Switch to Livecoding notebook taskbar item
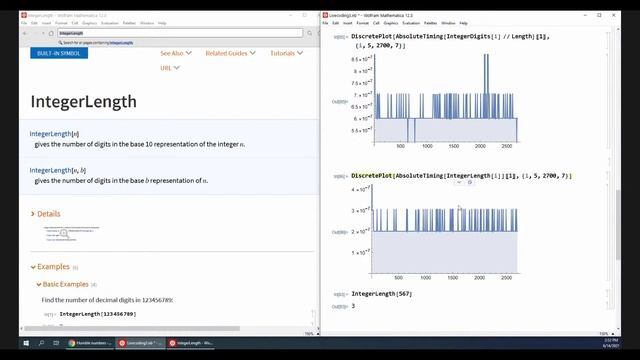The width and height of the screenshot is (640, 360). tap(140, 343)
